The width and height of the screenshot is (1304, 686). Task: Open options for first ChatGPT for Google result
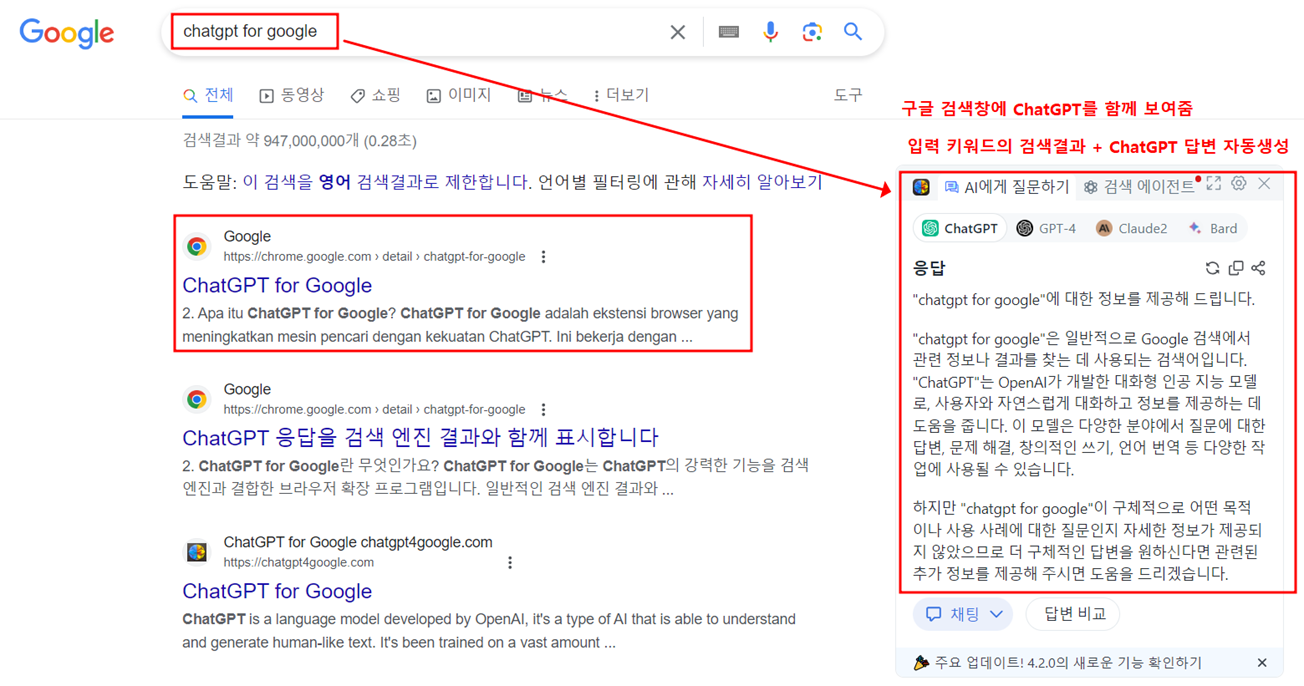543,257
